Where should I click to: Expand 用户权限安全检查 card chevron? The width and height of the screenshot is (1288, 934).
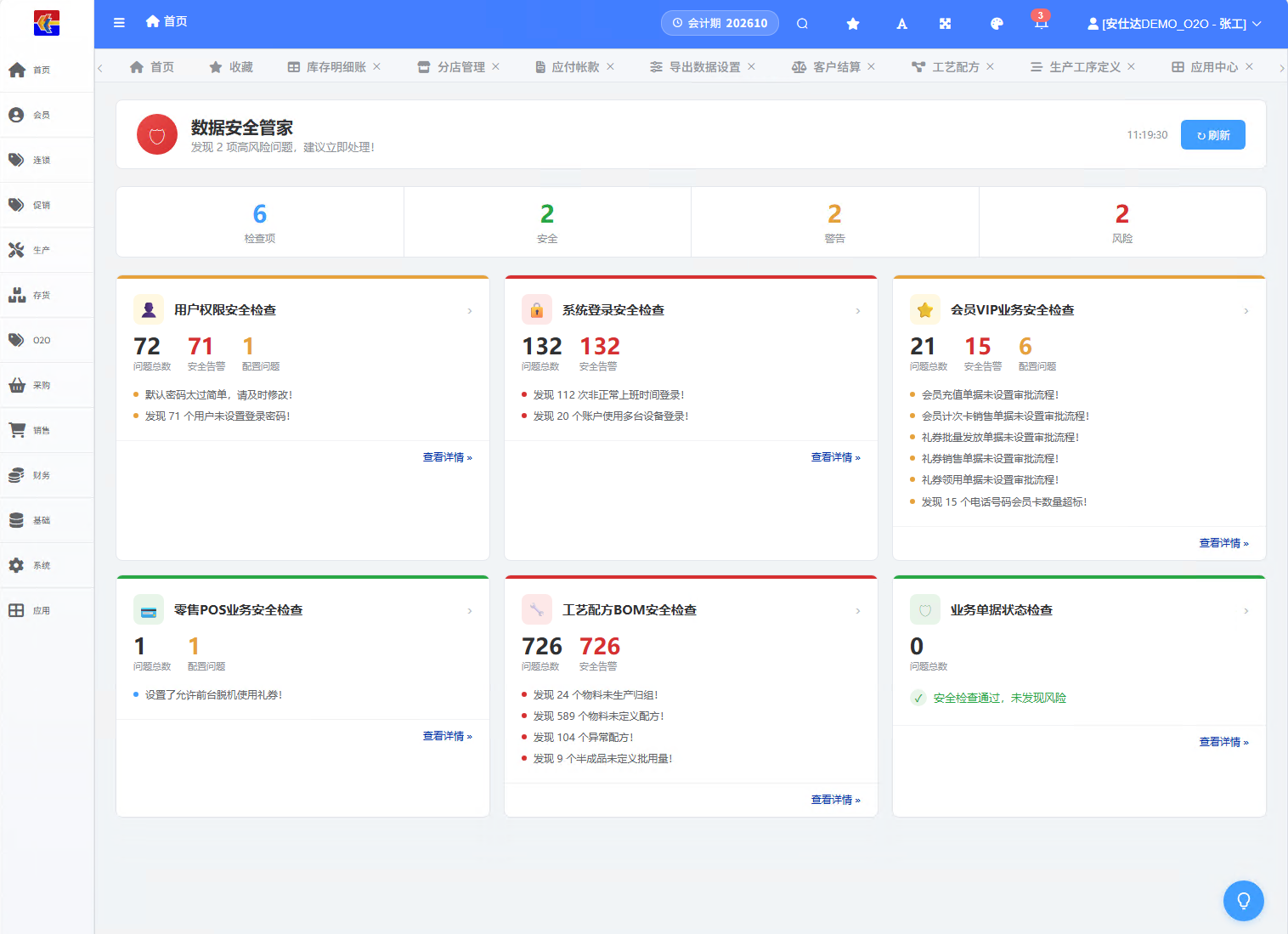click(470, 311)
